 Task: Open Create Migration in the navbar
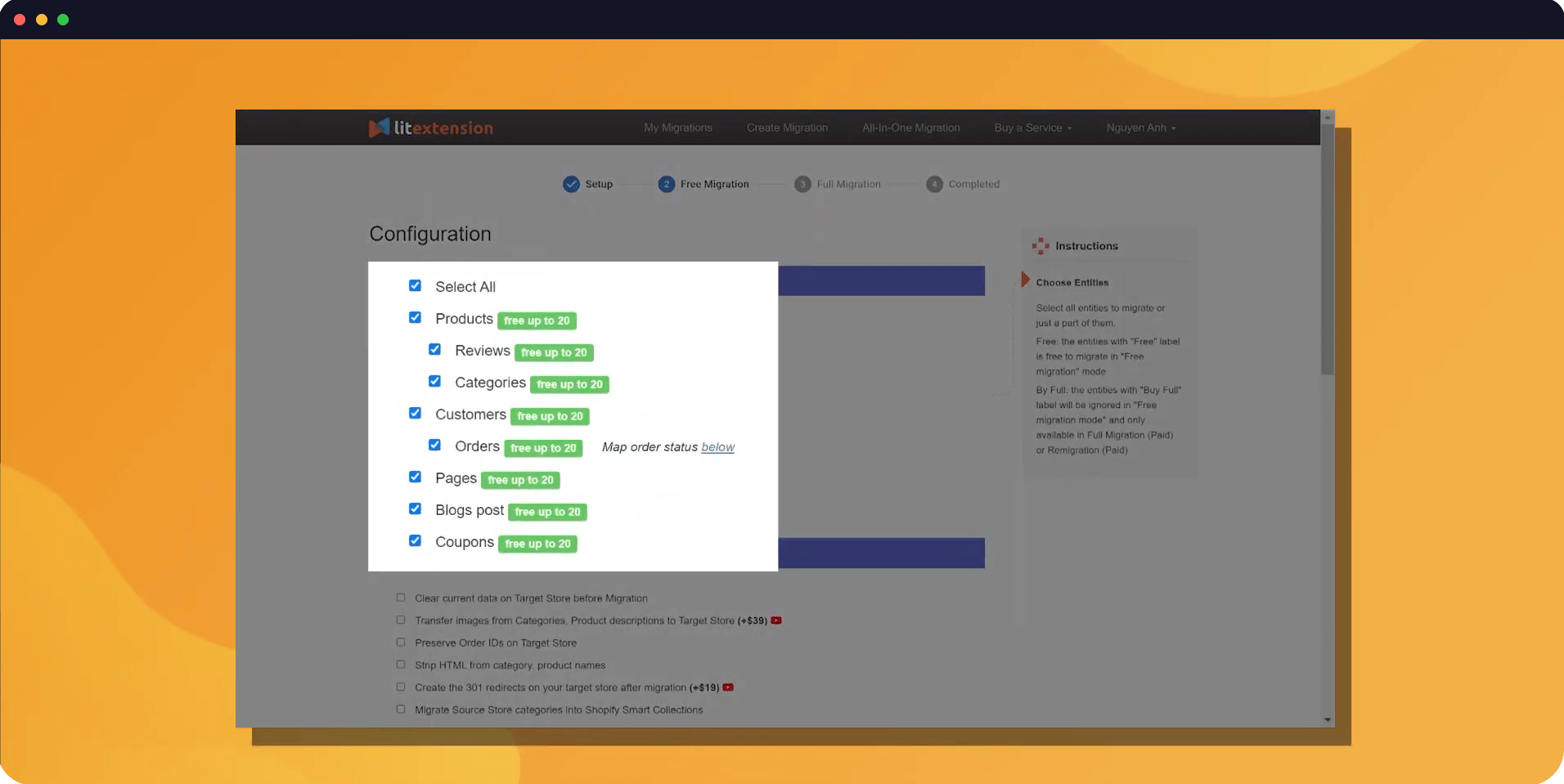787,128
